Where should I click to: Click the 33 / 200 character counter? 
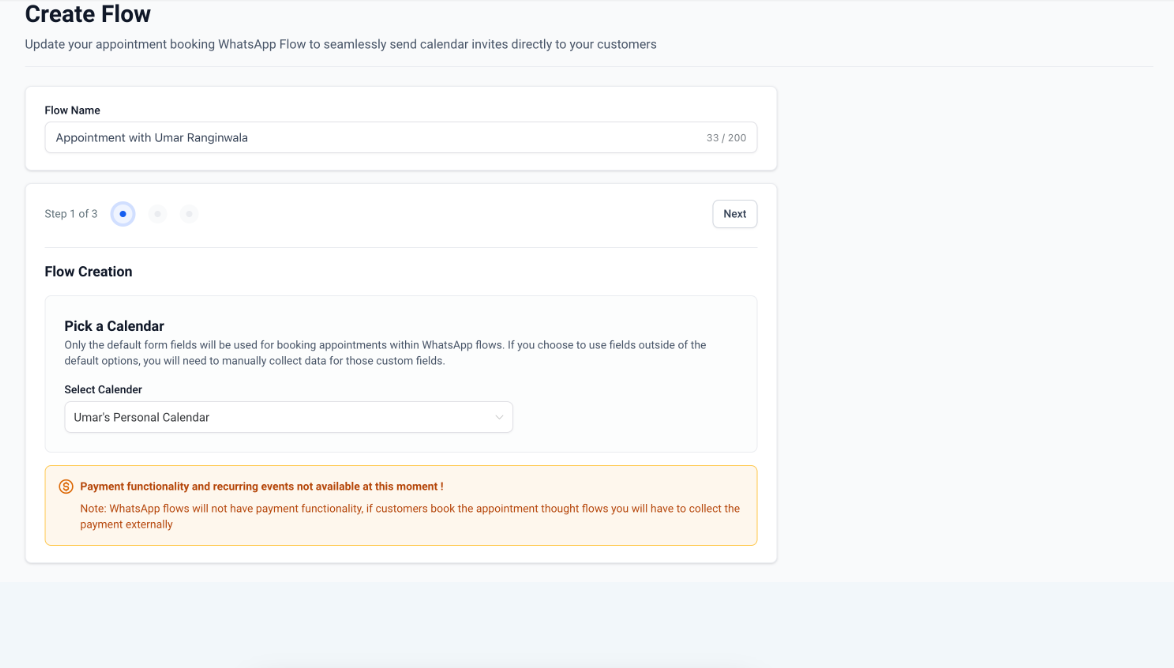tap(726, 138)
